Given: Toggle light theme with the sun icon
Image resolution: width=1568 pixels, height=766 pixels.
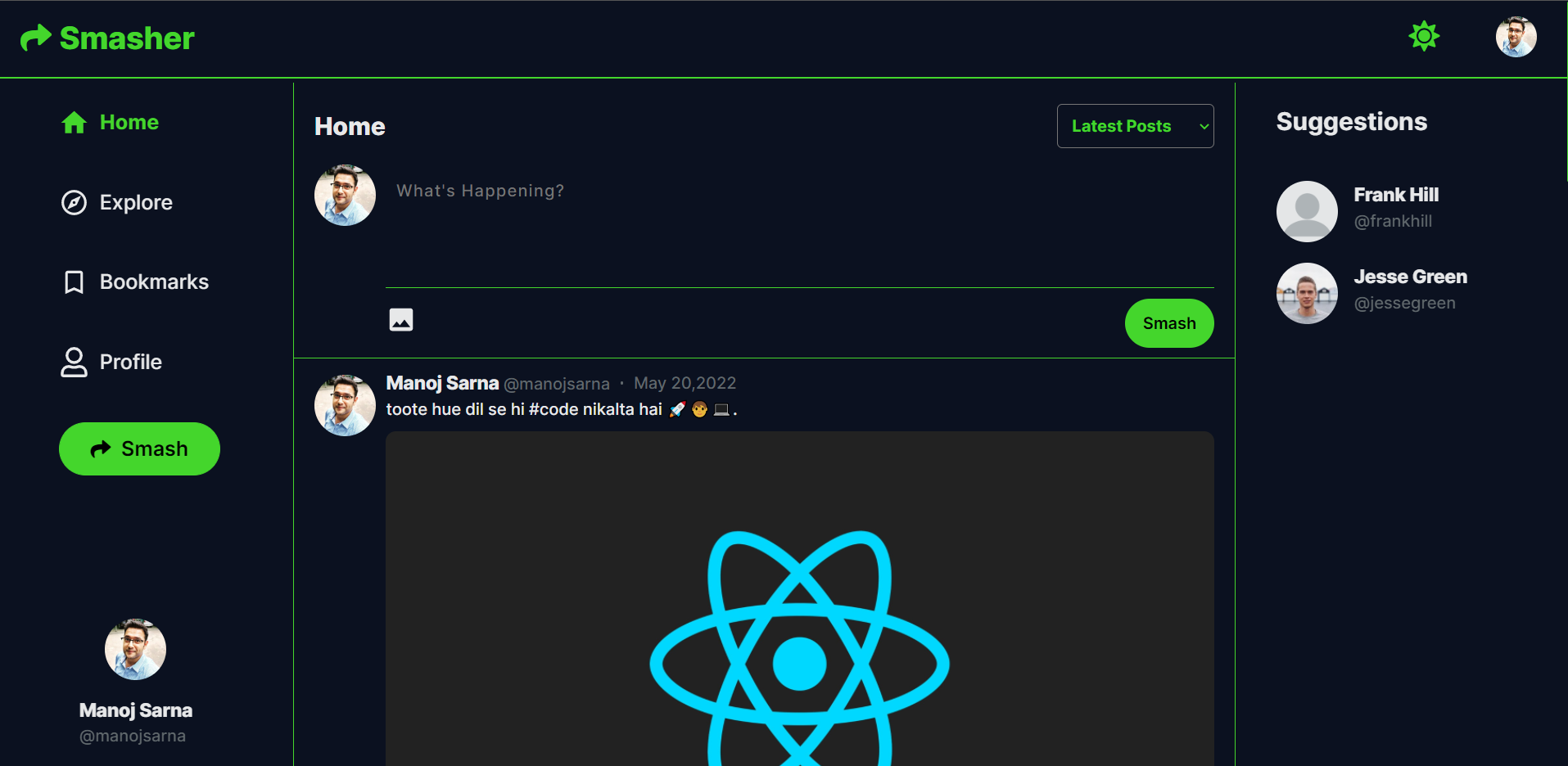Looking at the screenshot, I should pyautogui.click(x=1424, y=36).
